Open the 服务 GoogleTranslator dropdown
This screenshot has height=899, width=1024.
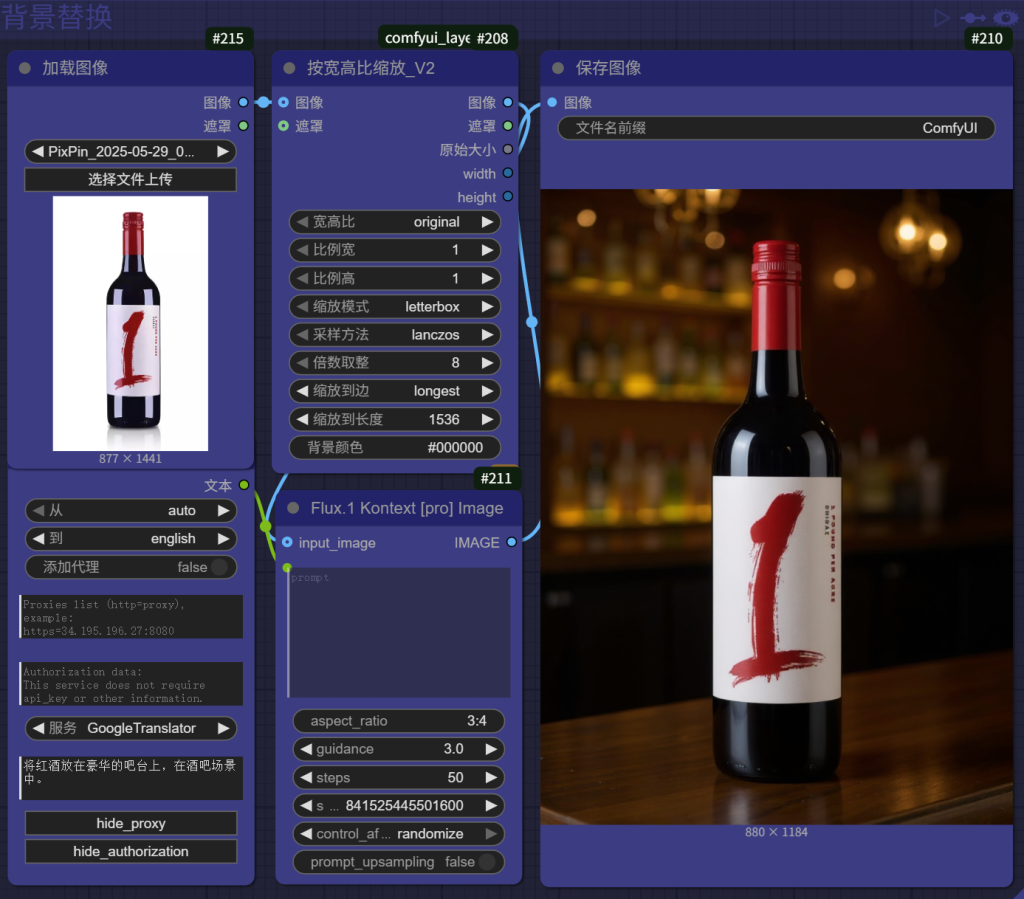point(130,728)
